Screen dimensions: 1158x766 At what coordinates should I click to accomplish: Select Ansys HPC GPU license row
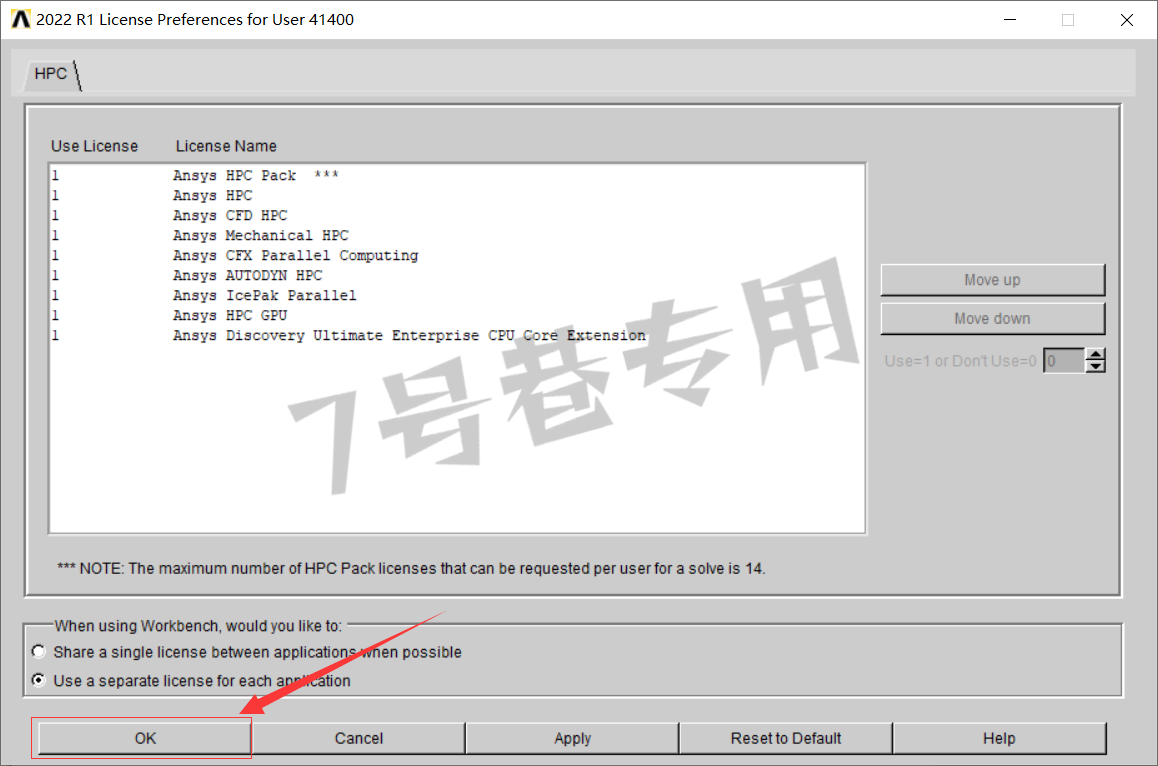click(x=456, y=315)
